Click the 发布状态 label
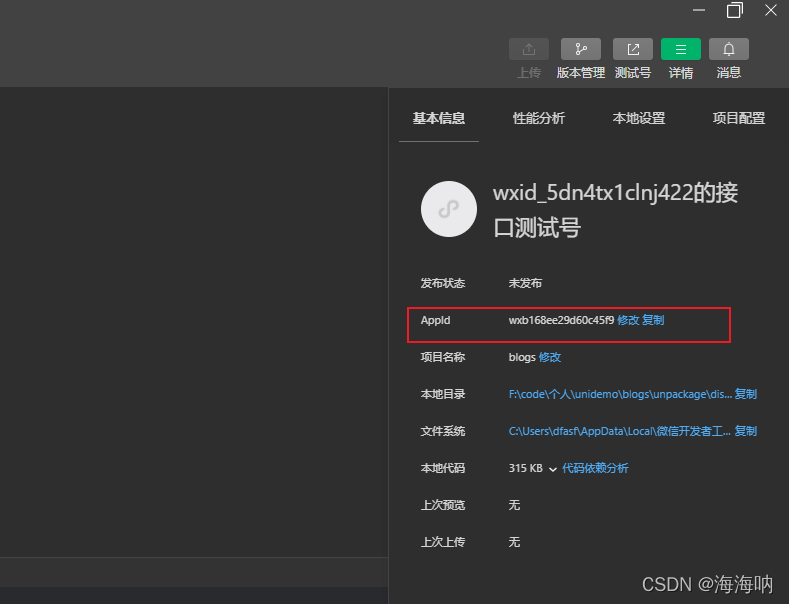Viewport: 789px width, 604px height. point(443,283)
